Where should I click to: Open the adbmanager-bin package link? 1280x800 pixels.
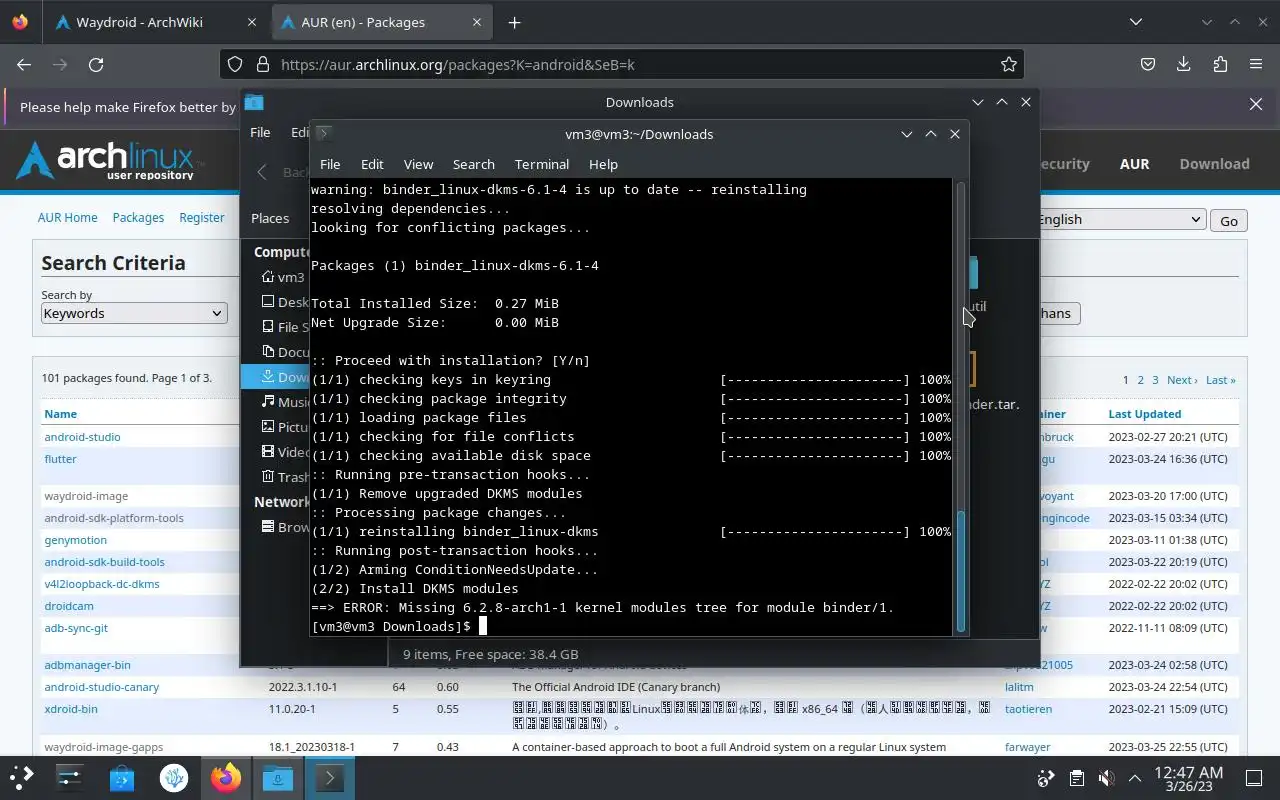pyautogui.click(x=87, y=665)
